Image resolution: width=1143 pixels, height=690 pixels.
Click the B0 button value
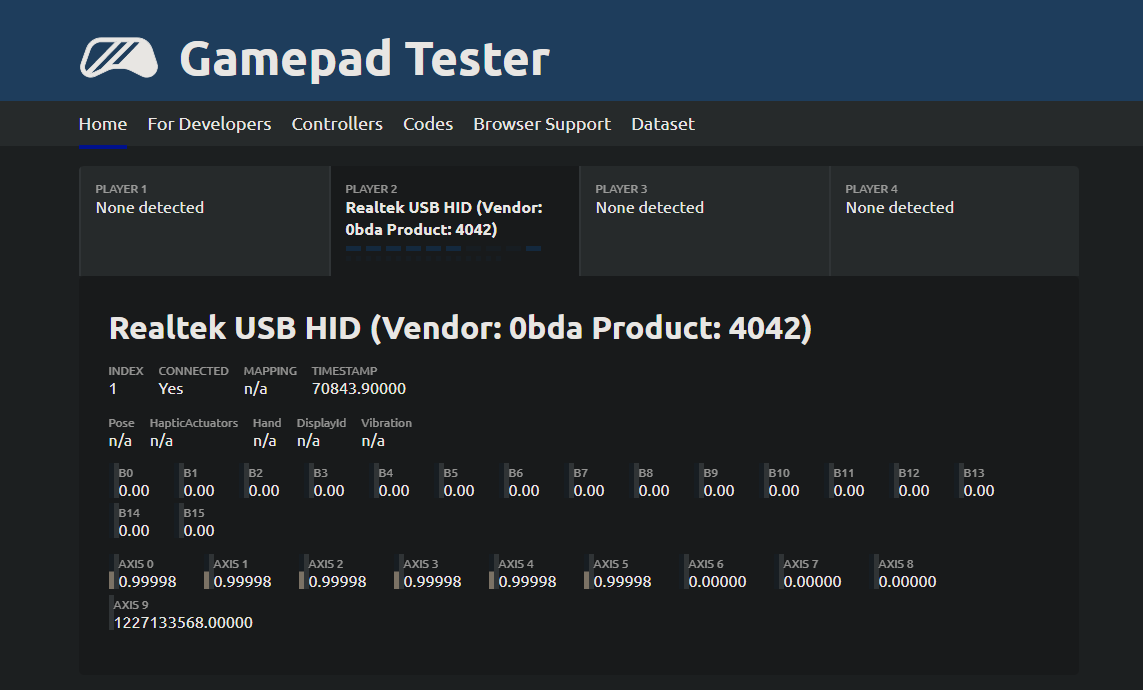(x=134, y=491)
